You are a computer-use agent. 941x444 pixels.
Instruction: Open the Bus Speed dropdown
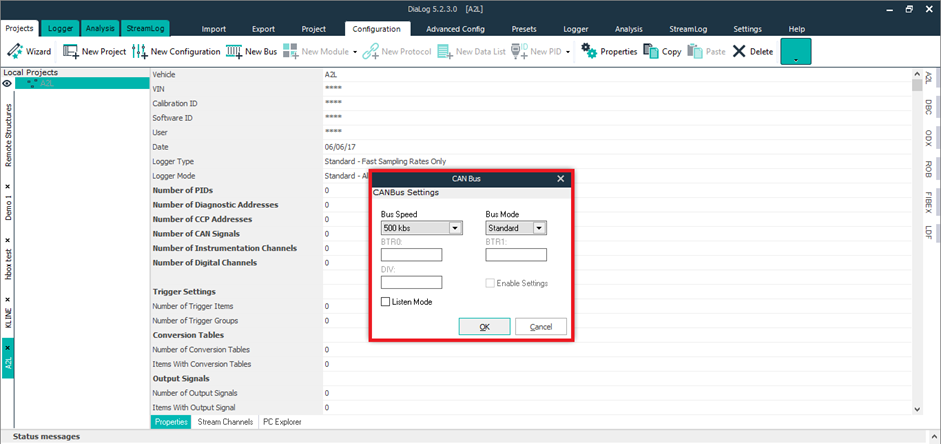pyautogui.click(x=455, y=228)
